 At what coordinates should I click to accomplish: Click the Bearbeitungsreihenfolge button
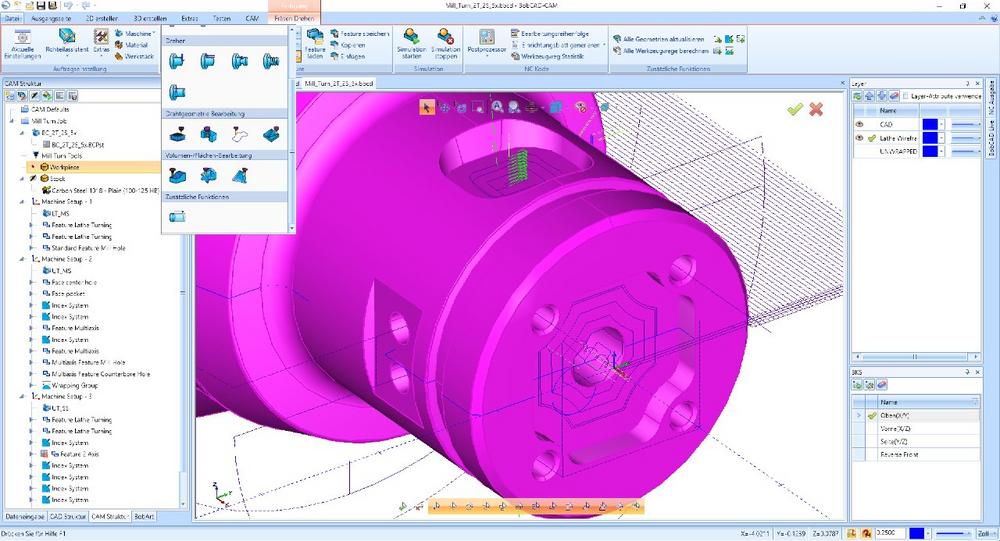tap(549, 33)
